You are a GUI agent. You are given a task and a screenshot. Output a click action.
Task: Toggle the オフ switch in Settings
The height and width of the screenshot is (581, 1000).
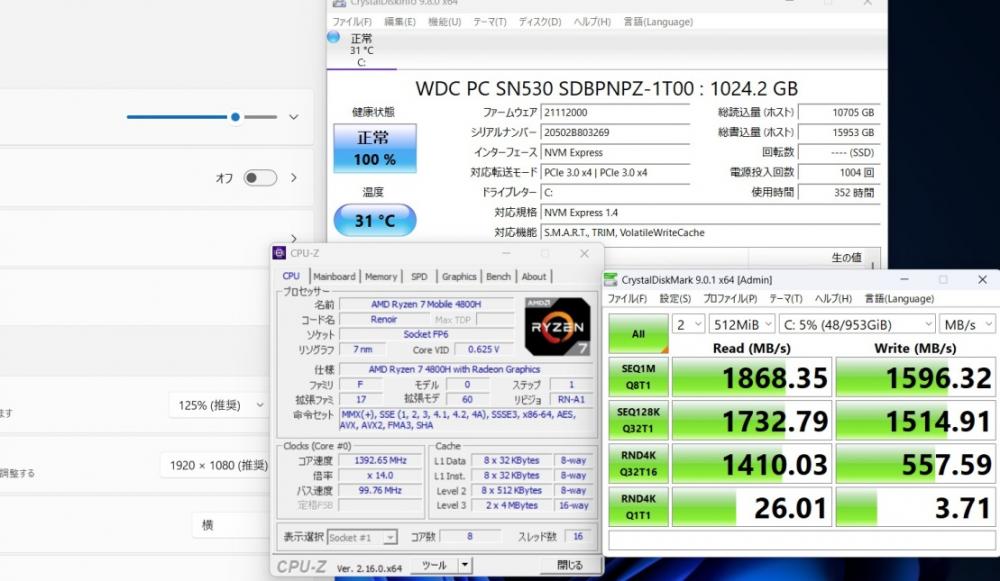point(260,178)
